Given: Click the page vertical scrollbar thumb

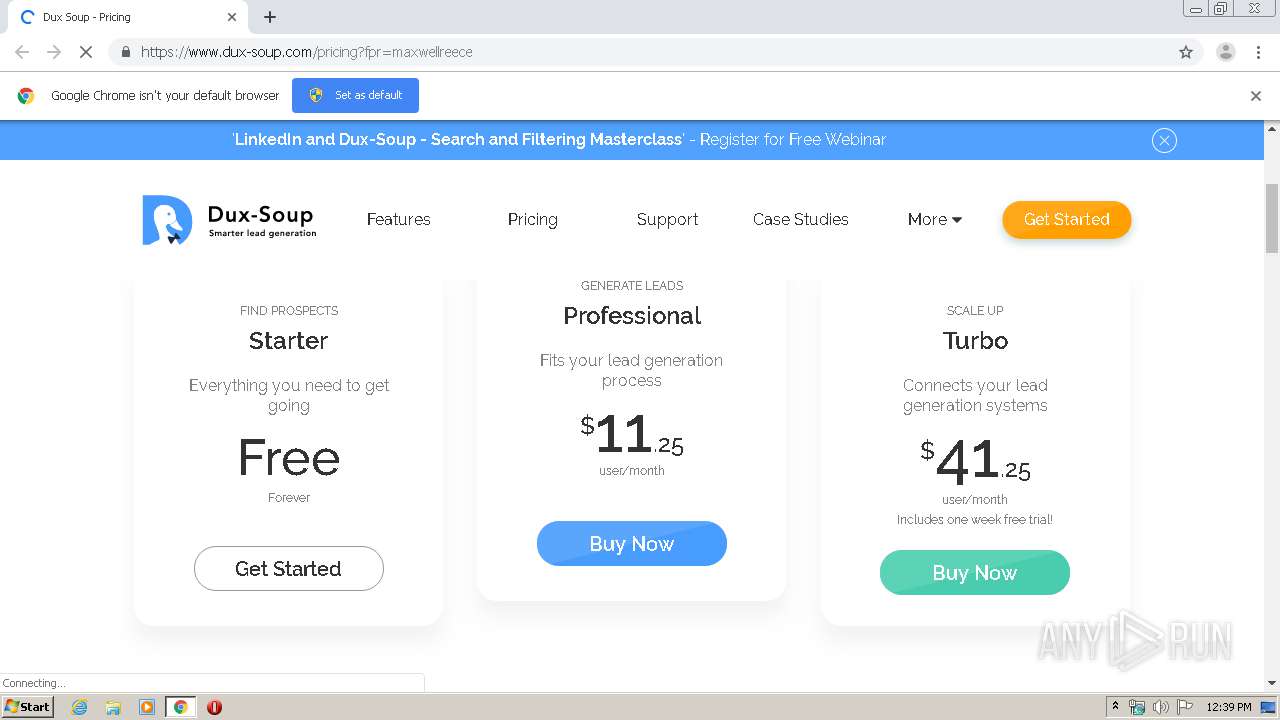Looking at the screenshot, I should pos(1272,219).
